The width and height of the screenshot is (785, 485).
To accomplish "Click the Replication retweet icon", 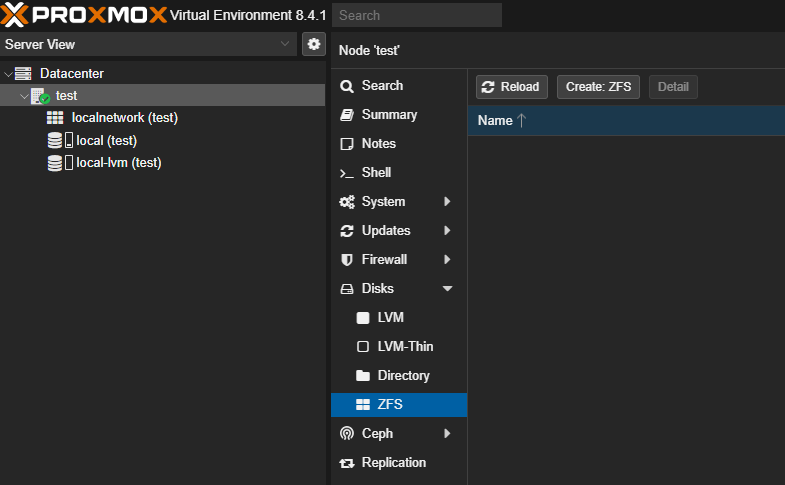I will coord(346,463).
